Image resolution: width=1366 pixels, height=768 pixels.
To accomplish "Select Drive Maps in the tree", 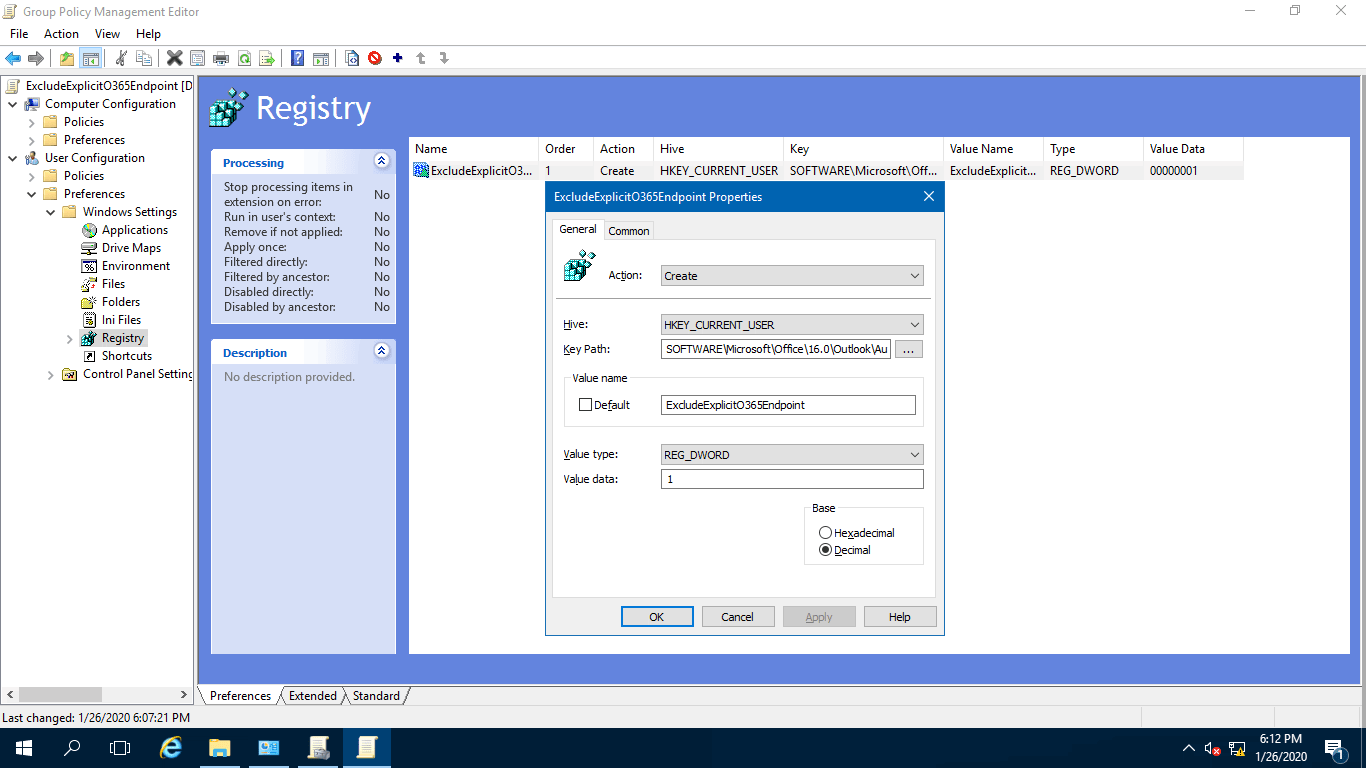I will click(131, 248).
